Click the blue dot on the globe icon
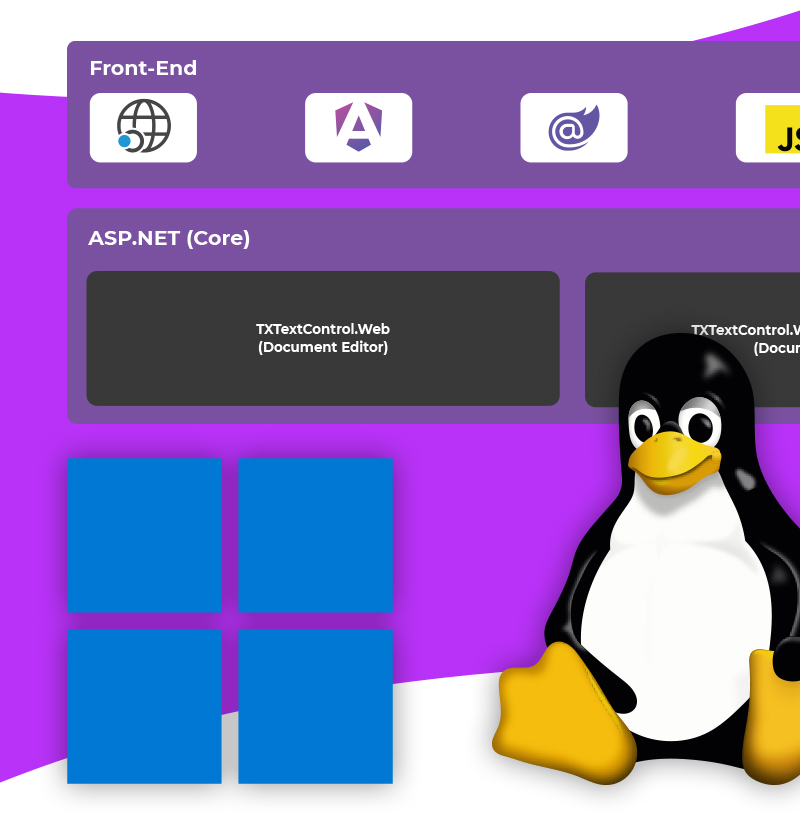 [125, 141]
